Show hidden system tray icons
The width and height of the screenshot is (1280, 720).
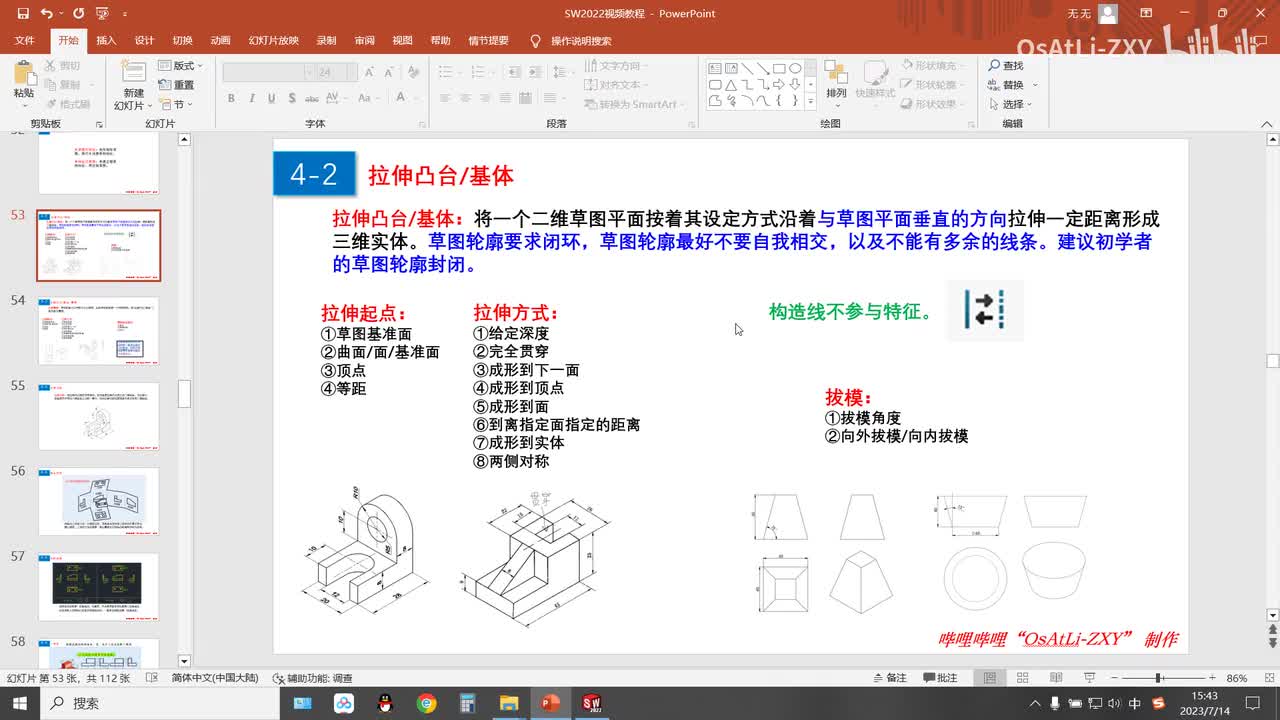tap(1033, 704)
